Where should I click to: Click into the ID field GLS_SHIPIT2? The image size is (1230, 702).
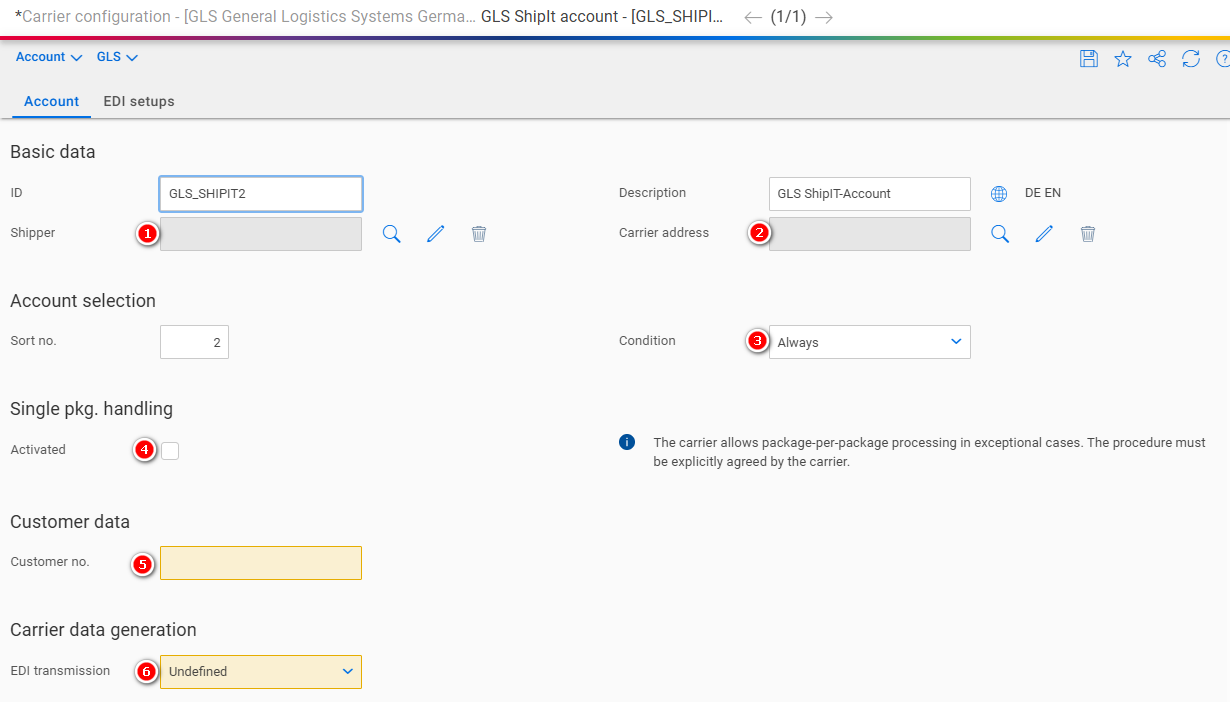(x=261, y=194)
